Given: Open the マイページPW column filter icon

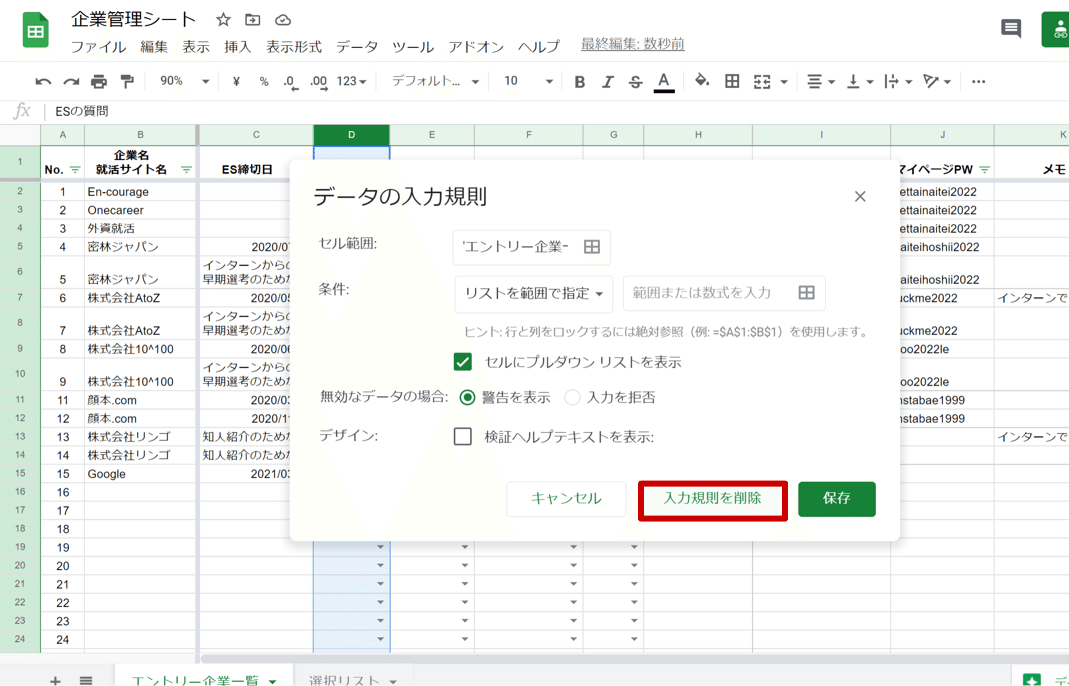Looking at the screenshot, I should tap(984, 169).
